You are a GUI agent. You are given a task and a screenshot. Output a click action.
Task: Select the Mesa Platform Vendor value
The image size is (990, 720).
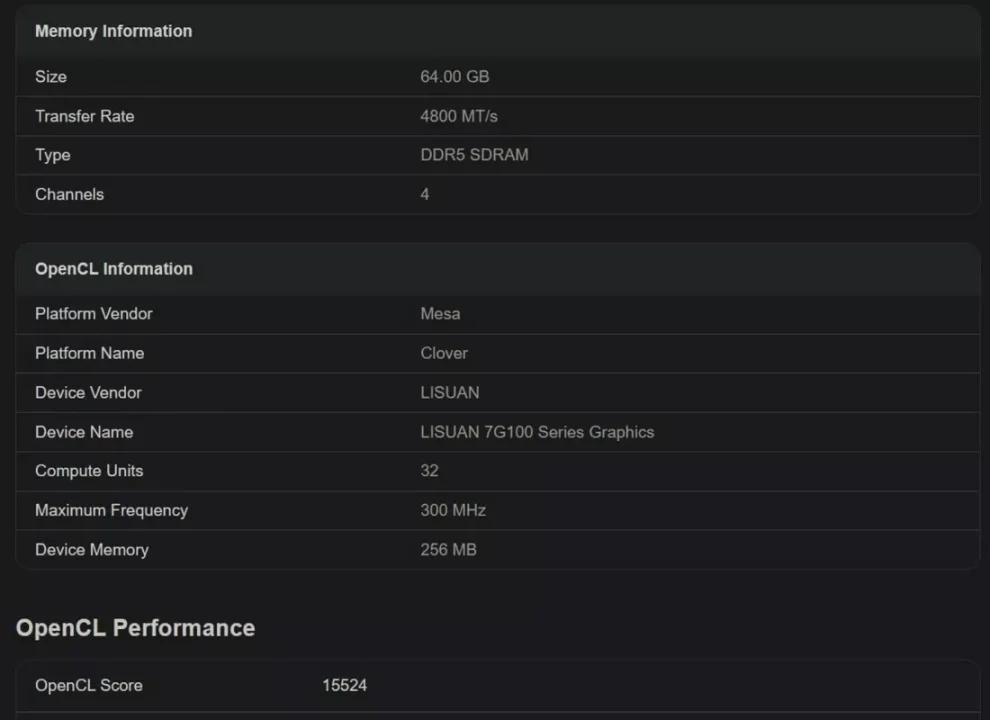point(440,313)
